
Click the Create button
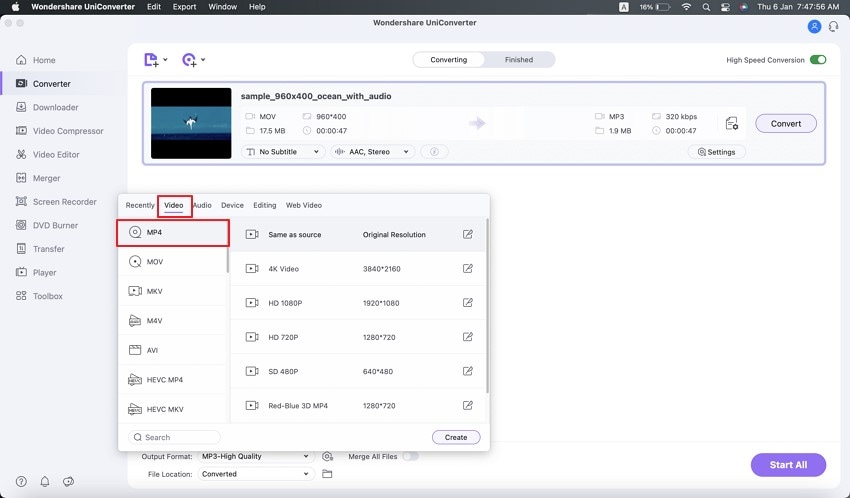tap(456, 437)
